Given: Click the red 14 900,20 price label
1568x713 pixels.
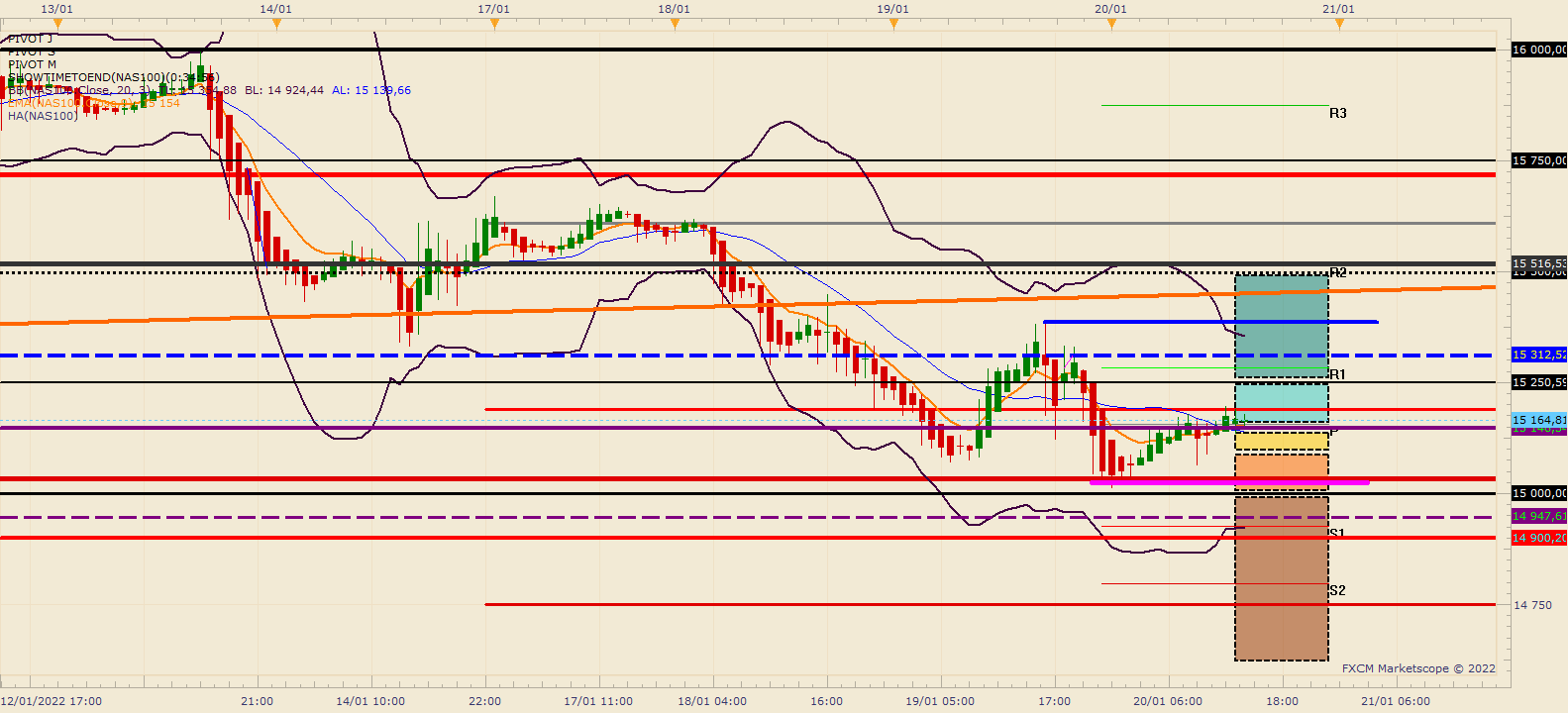Looking at the screenshot, I should click(x=1539, y=538).
